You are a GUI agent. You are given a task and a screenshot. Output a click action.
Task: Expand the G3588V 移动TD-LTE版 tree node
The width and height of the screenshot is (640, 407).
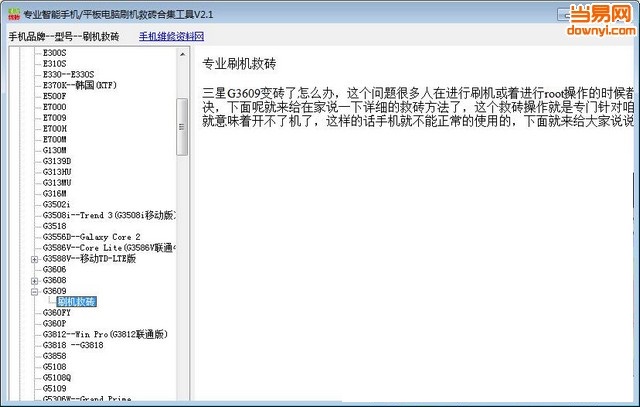(36, 258)
